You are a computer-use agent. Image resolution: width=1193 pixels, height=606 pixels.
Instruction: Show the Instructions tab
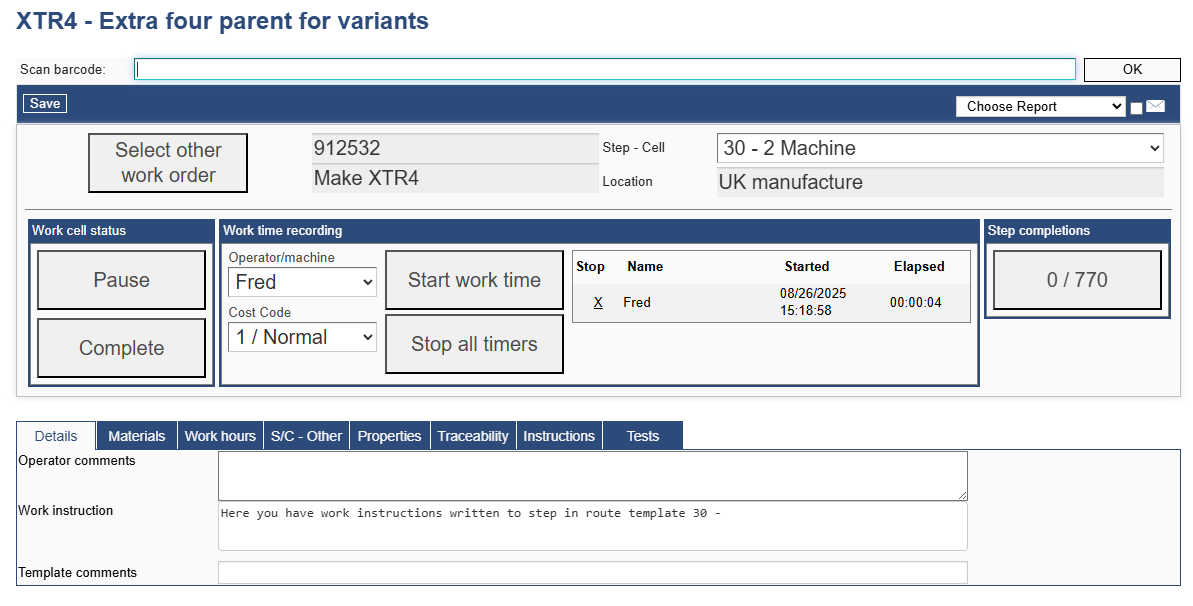[559, 436]
